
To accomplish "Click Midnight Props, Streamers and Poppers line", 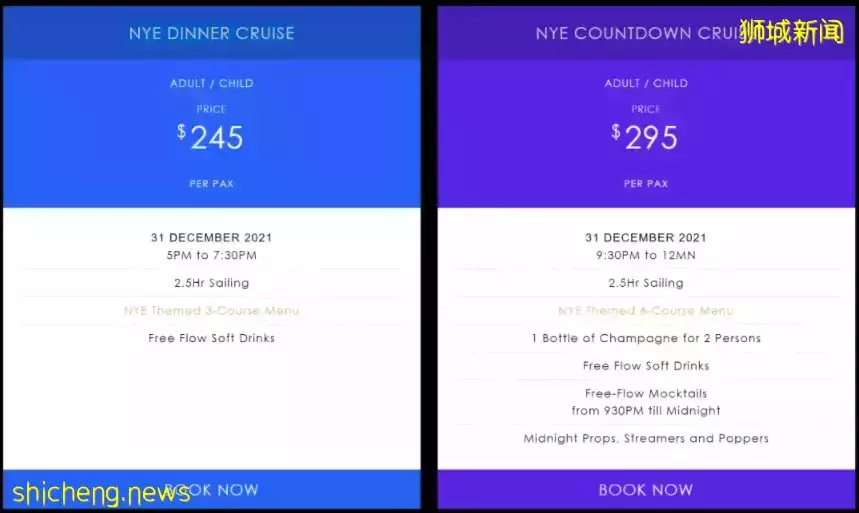I will pos(646,438).
